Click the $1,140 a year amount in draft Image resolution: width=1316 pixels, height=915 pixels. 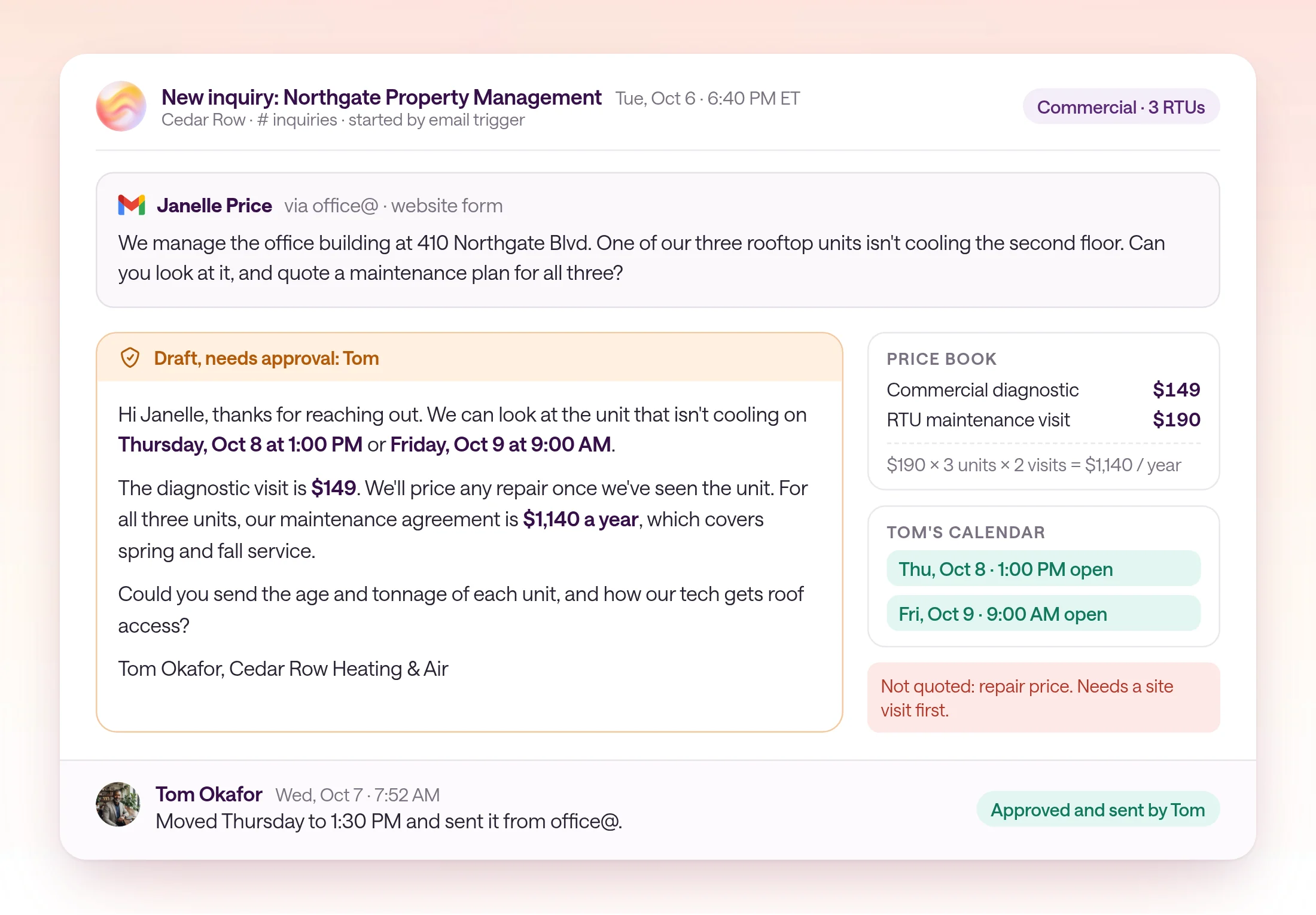click(580, 519)
